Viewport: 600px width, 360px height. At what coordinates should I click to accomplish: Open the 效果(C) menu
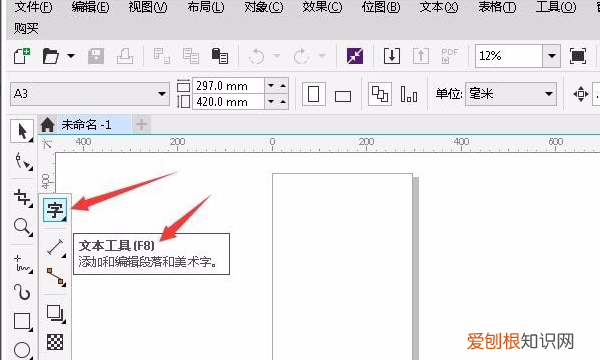coord(322,7)
